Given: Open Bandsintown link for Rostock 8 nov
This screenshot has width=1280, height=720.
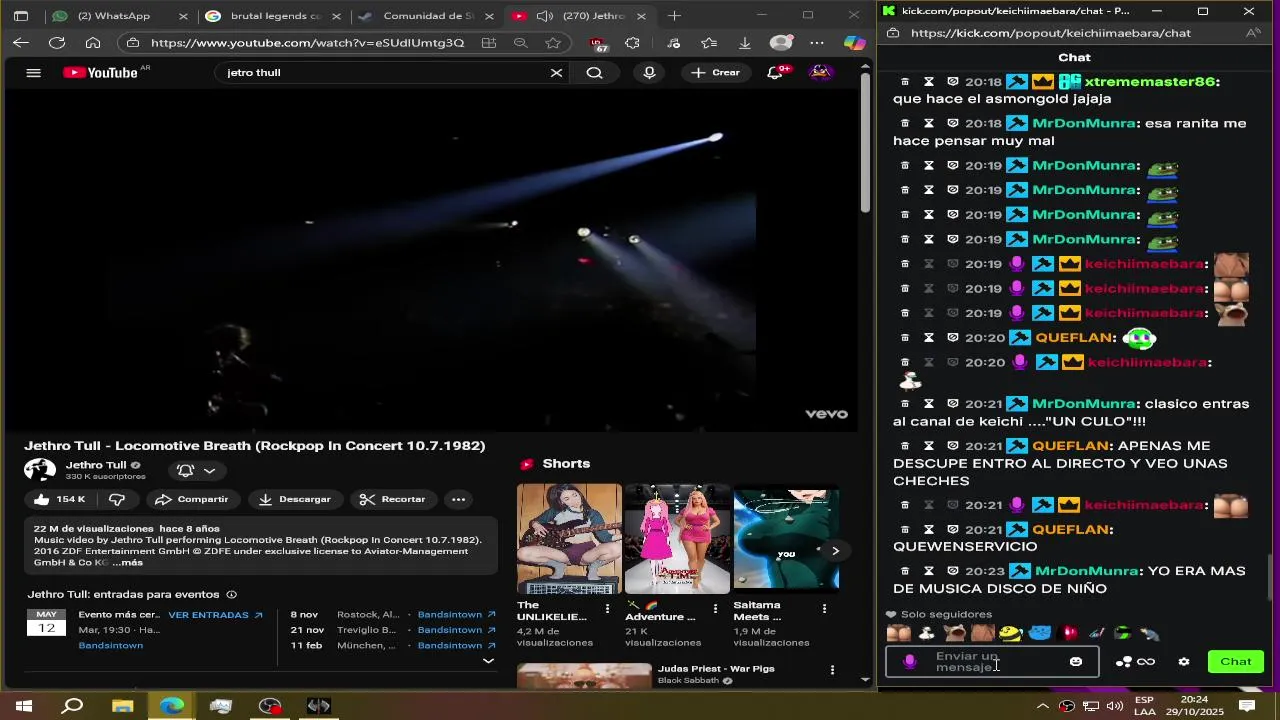Looking at the screenshot, I should coord(457,615).
